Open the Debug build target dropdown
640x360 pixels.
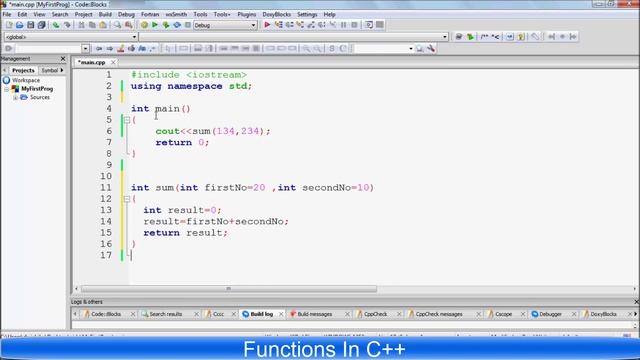253,25
